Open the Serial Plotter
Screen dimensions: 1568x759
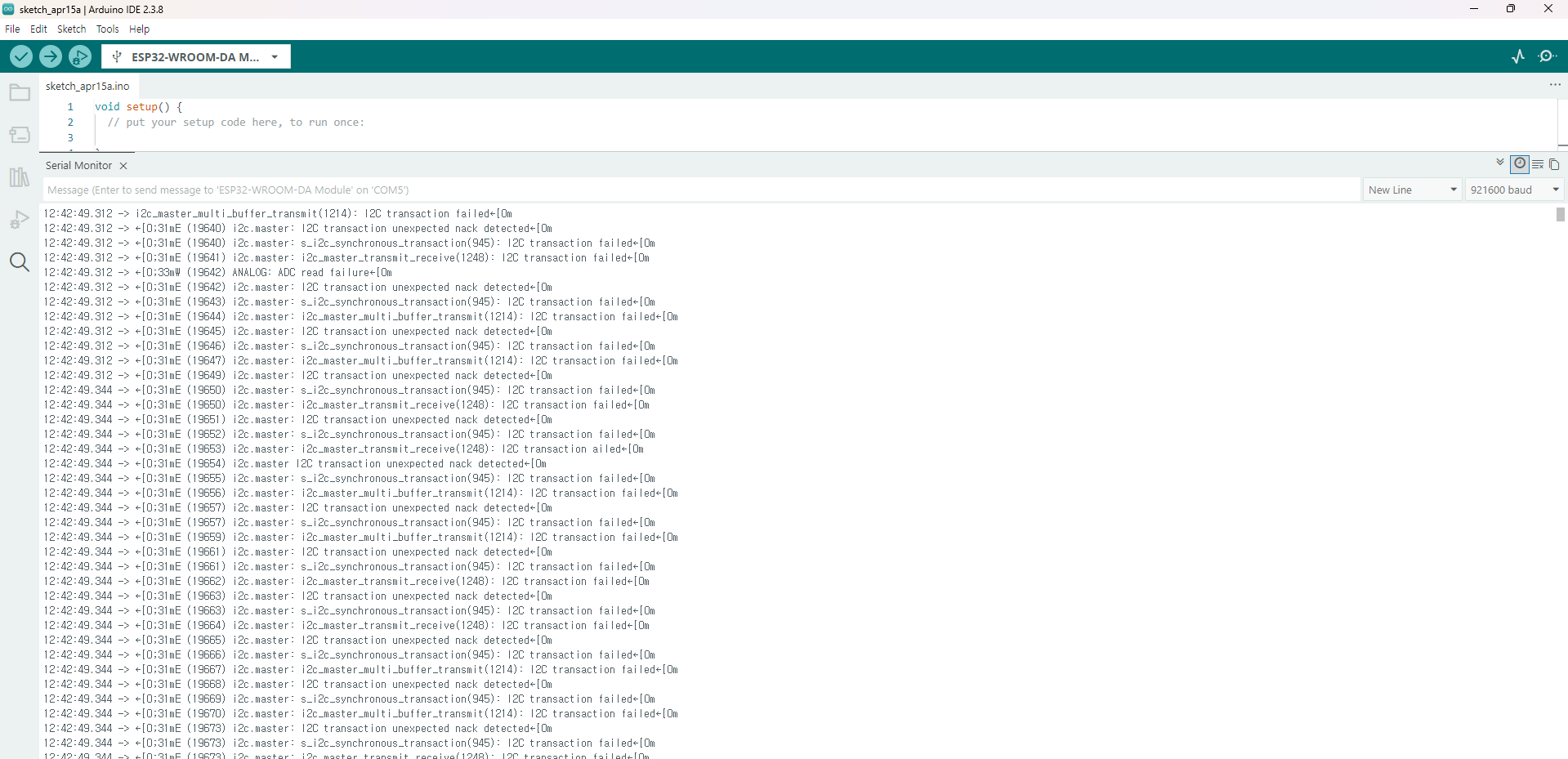[x=1518, y=56]
